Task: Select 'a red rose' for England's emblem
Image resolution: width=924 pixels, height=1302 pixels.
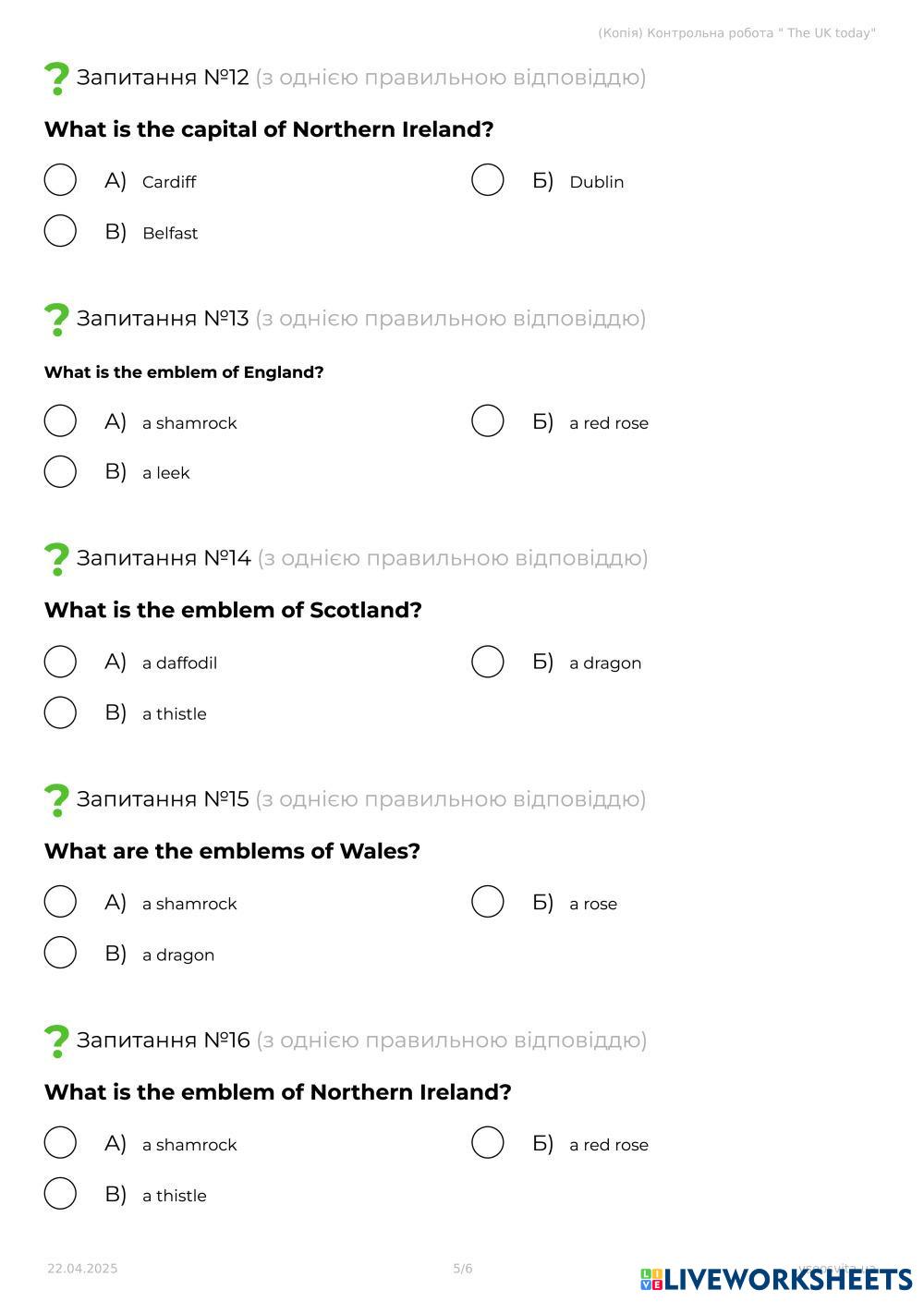Action: 488,421
